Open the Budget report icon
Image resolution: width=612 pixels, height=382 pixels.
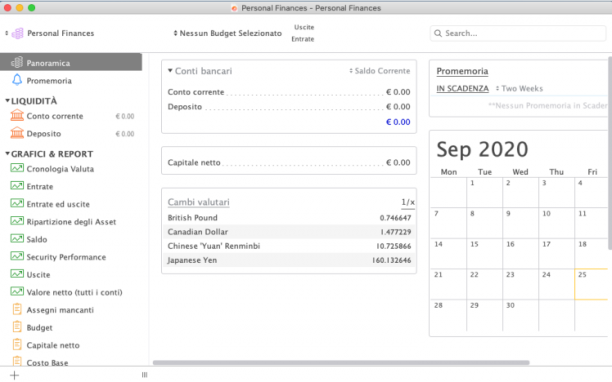(17, 327)
